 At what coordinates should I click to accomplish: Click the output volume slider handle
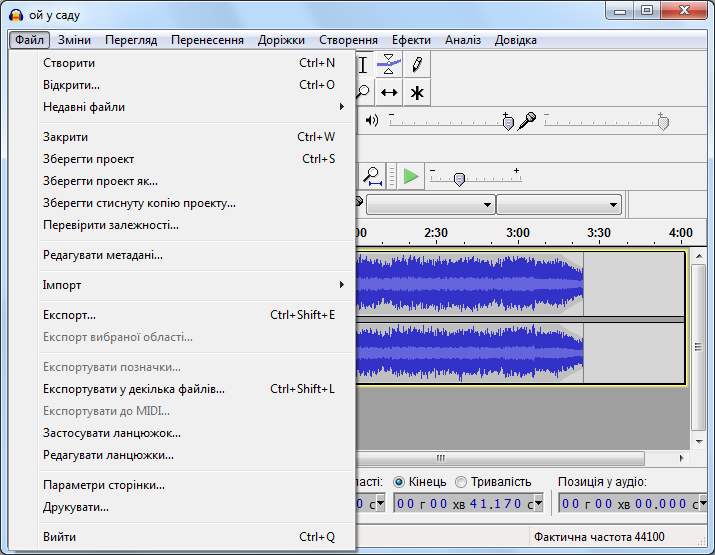point(508,123)
